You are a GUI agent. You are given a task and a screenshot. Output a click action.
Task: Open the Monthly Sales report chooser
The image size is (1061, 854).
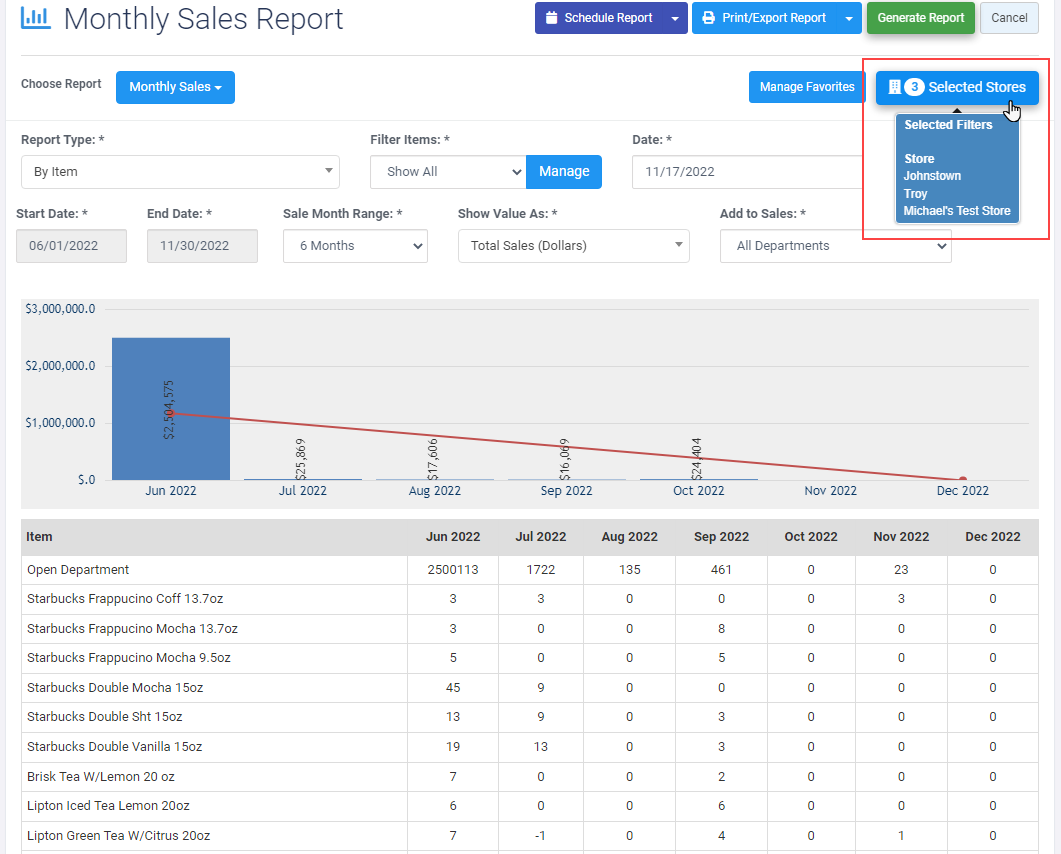(175, 87)
